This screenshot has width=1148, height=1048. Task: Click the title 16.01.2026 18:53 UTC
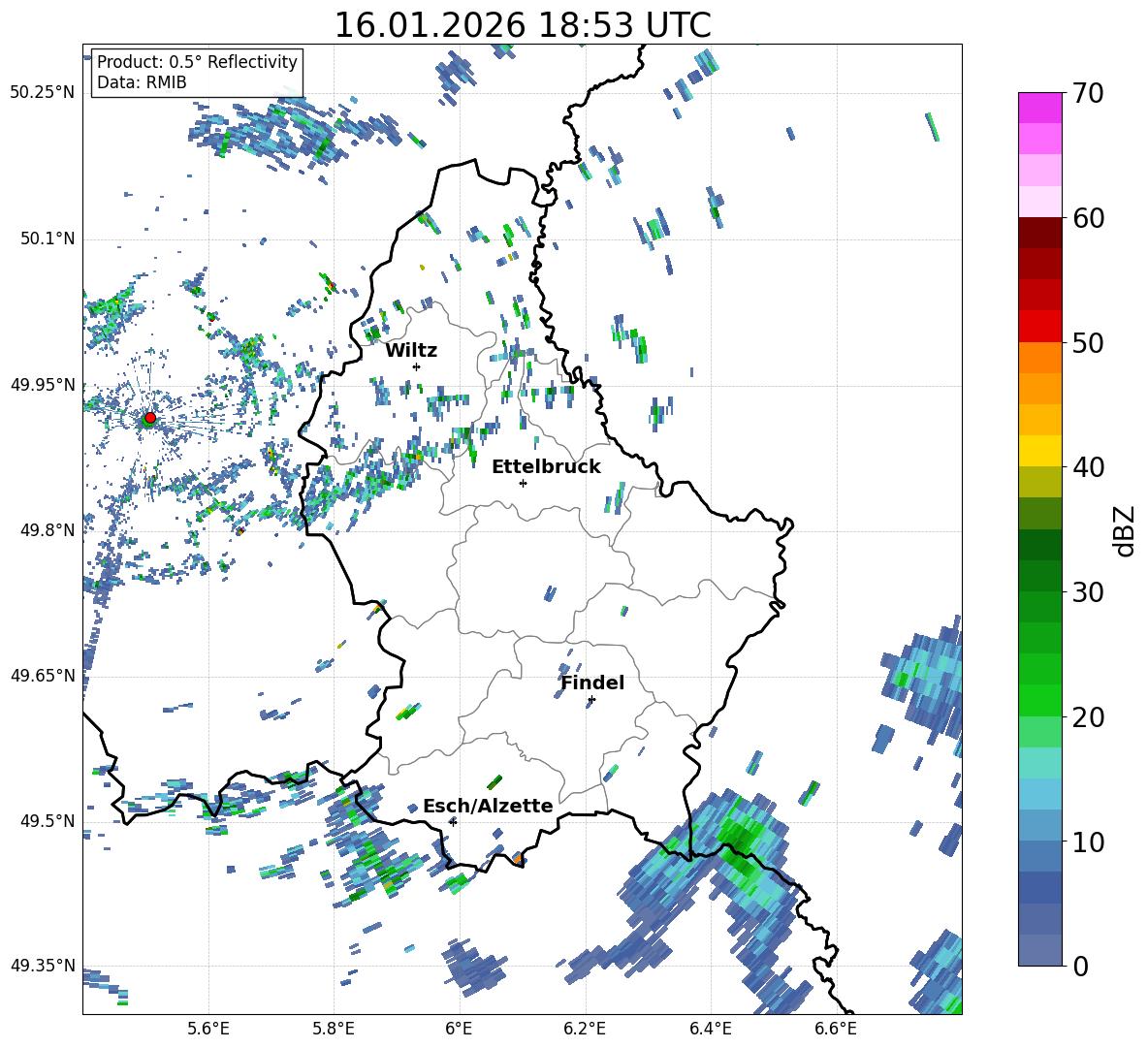coord(523,25)
